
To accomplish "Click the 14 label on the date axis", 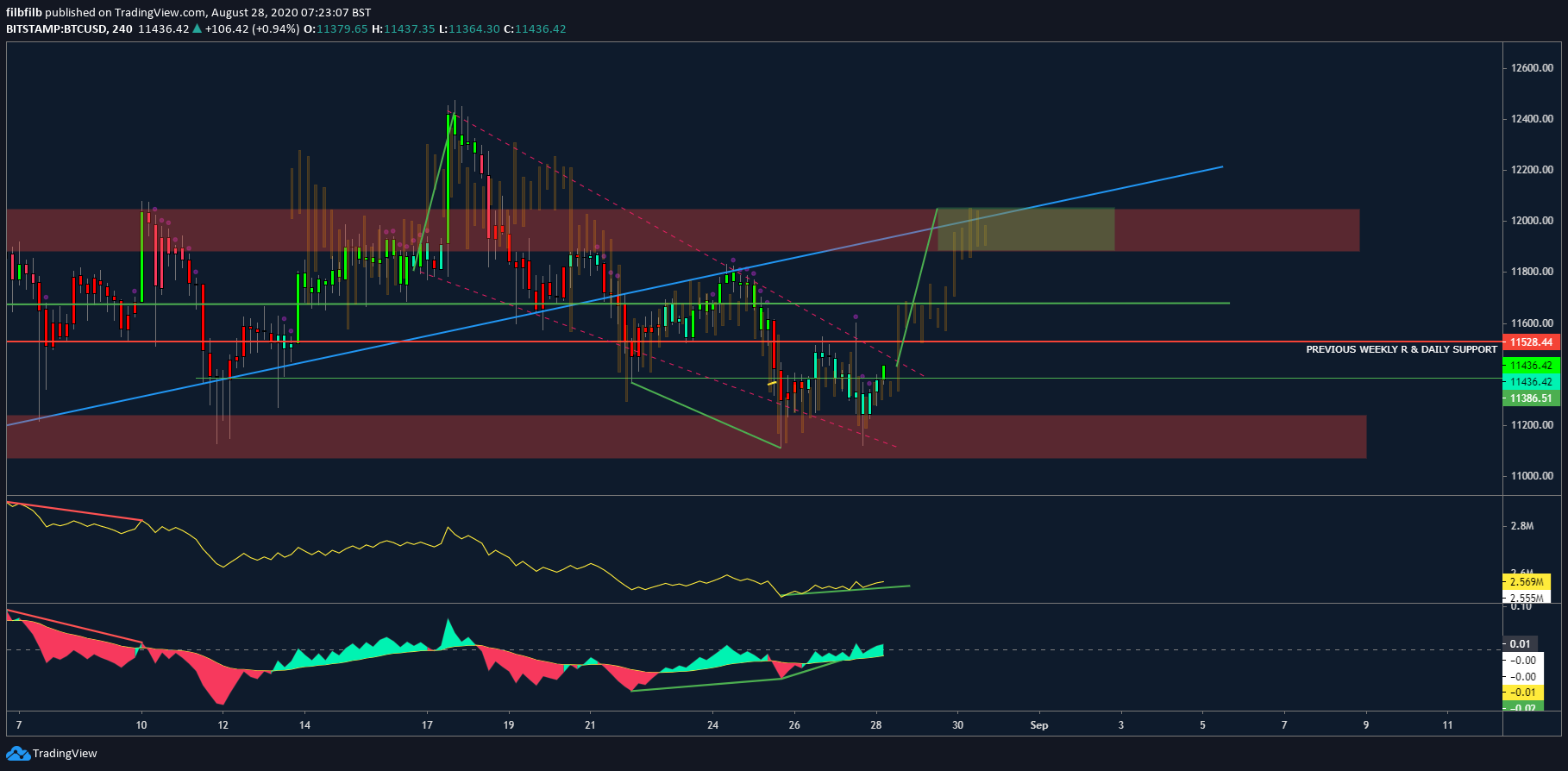I will pos(304,725).
